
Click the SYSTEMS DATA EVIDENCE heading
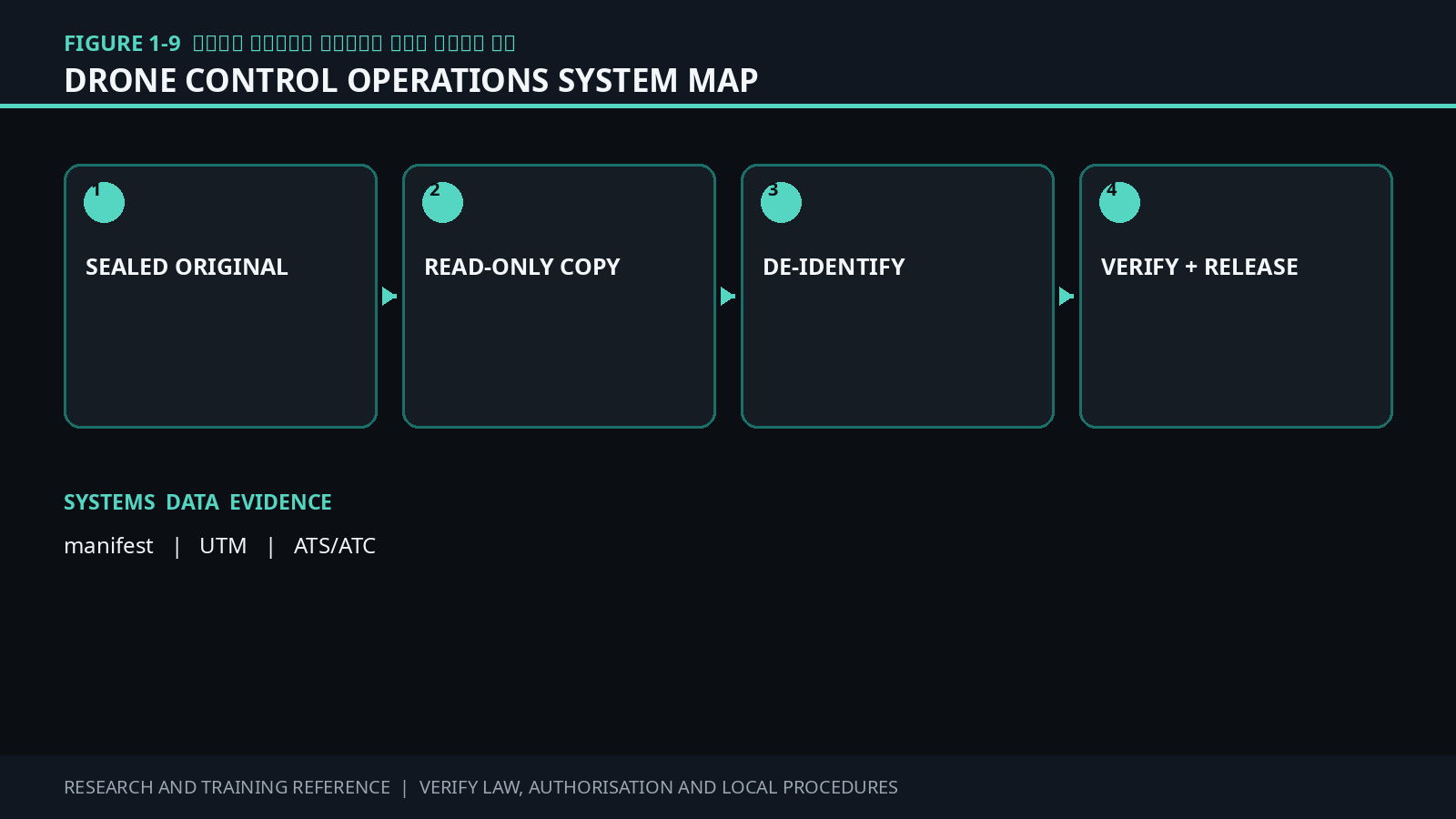click(197, 502)
